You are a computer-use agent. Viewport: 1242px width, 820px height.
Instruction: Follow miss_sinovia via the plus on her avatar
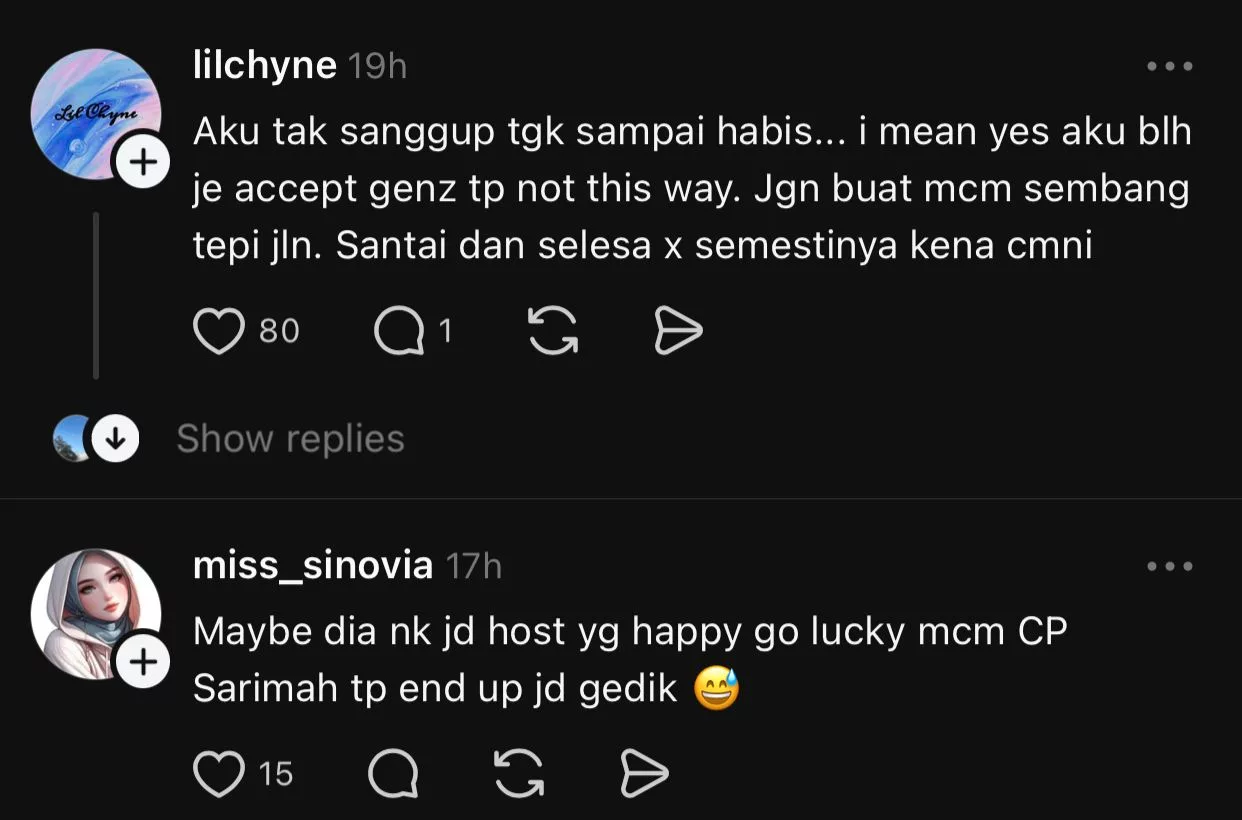pyautogui.click(x=142, y=659)
